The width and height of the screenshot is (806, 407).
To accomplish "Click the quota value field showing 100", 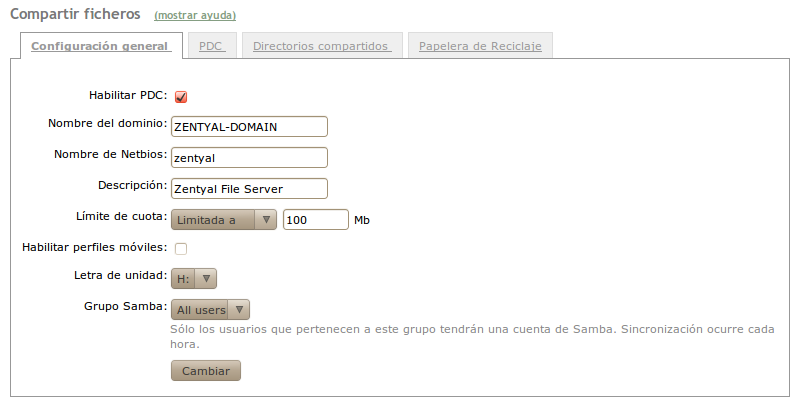I will pyautogui.click(x=315, y=220).
